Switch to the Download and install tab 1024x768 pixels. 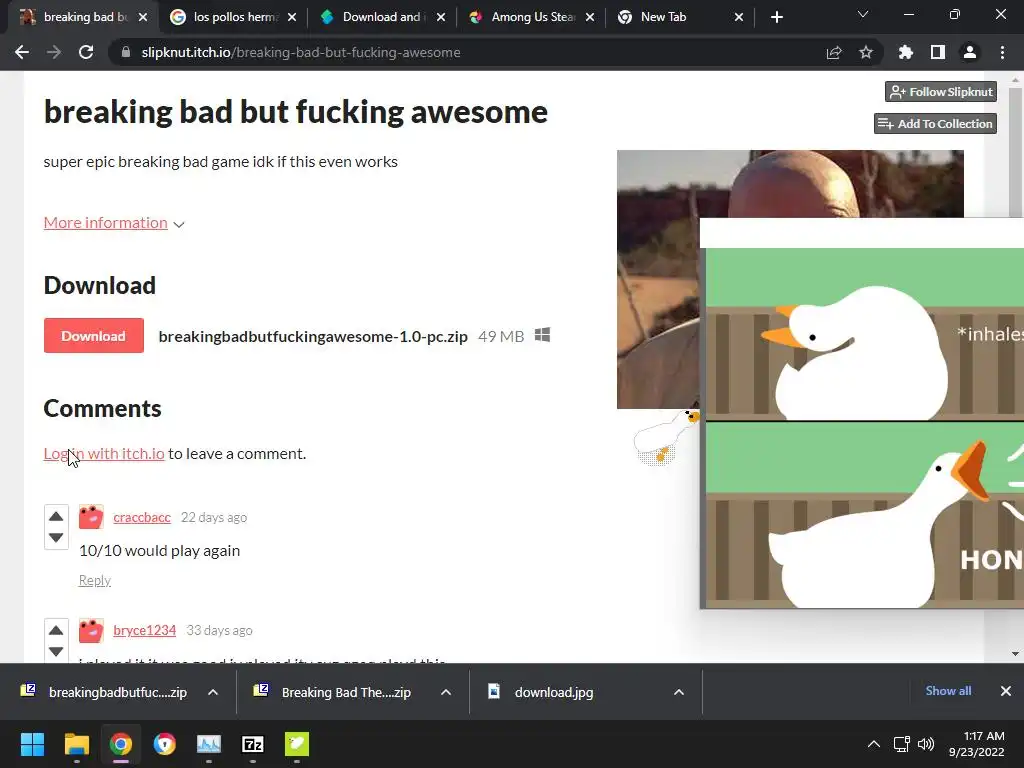tap(374, 17)
